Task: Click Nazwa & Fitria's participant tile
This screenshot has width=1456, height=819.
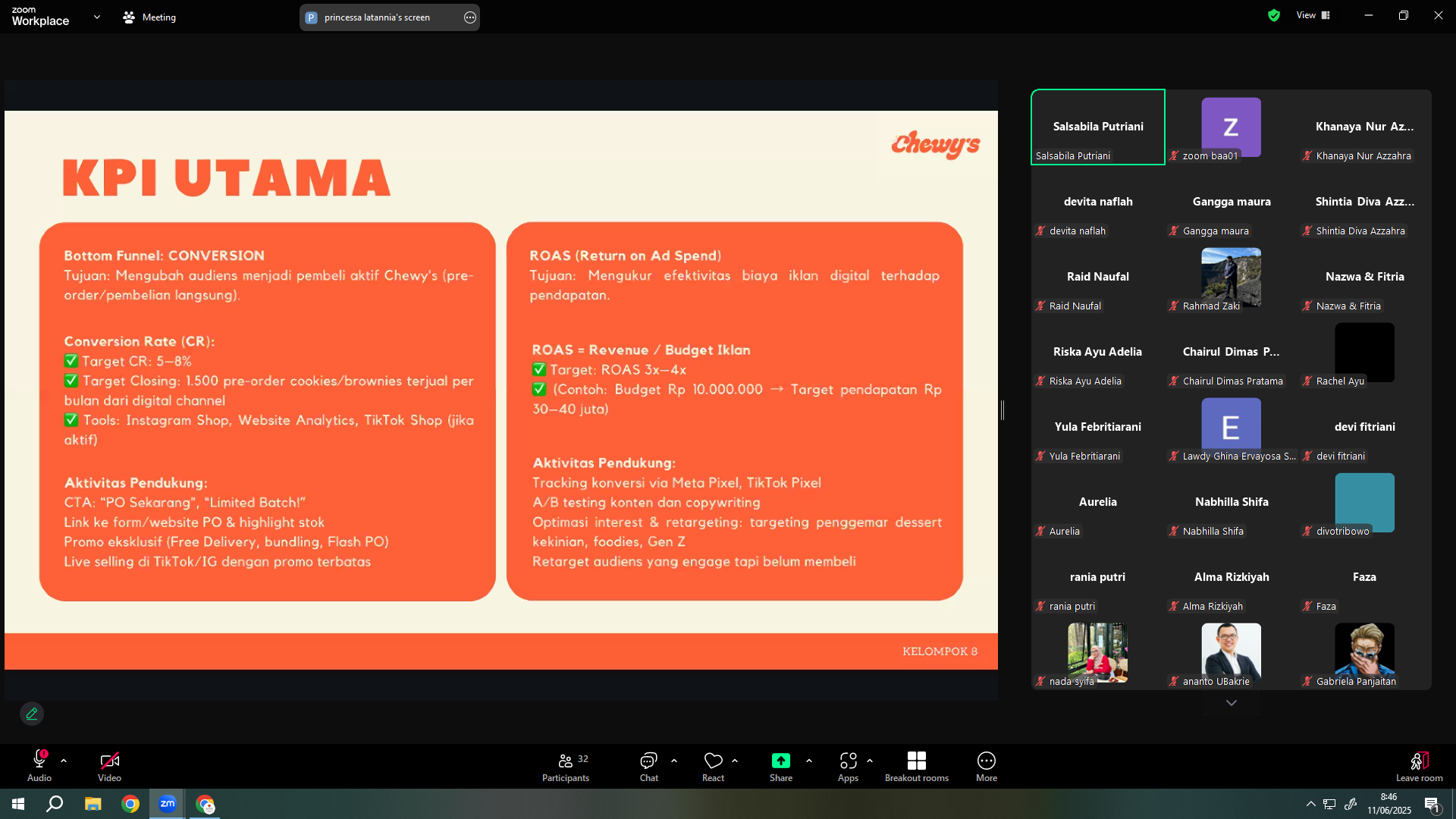Action: [1365, 277]
